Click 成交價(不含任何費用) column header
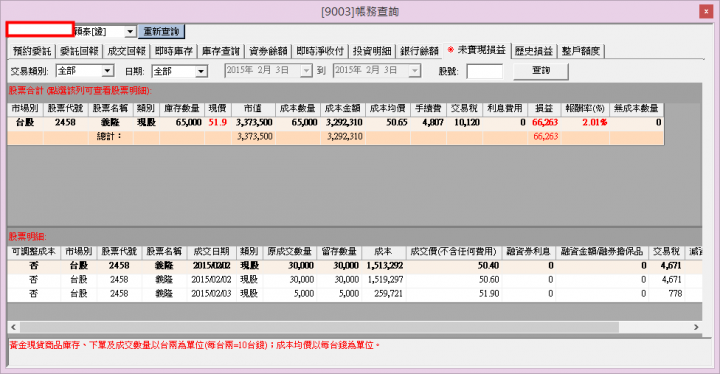The height and width of the screenshot is (374, 720). pos(454,251)
